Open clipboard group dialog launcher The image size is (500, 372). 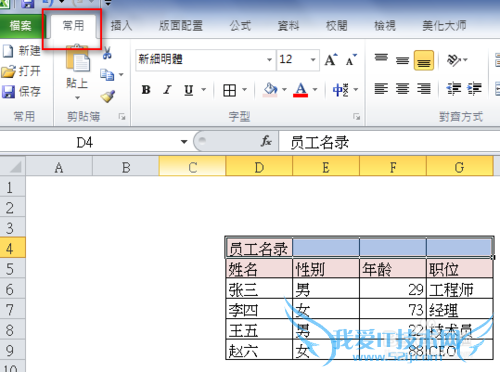pyautogui.click(x=122, y=116)
